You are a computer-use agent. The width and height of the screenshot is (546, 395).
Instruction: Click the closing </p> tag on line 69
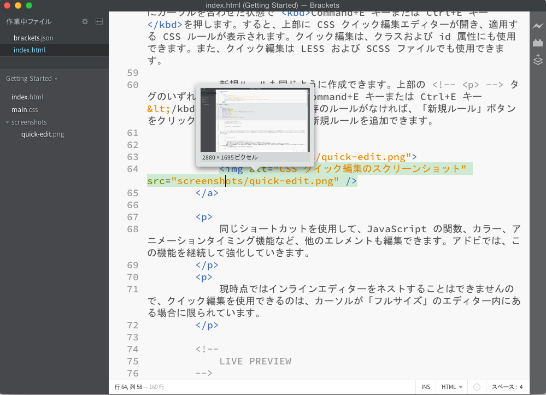coord(207,265)
